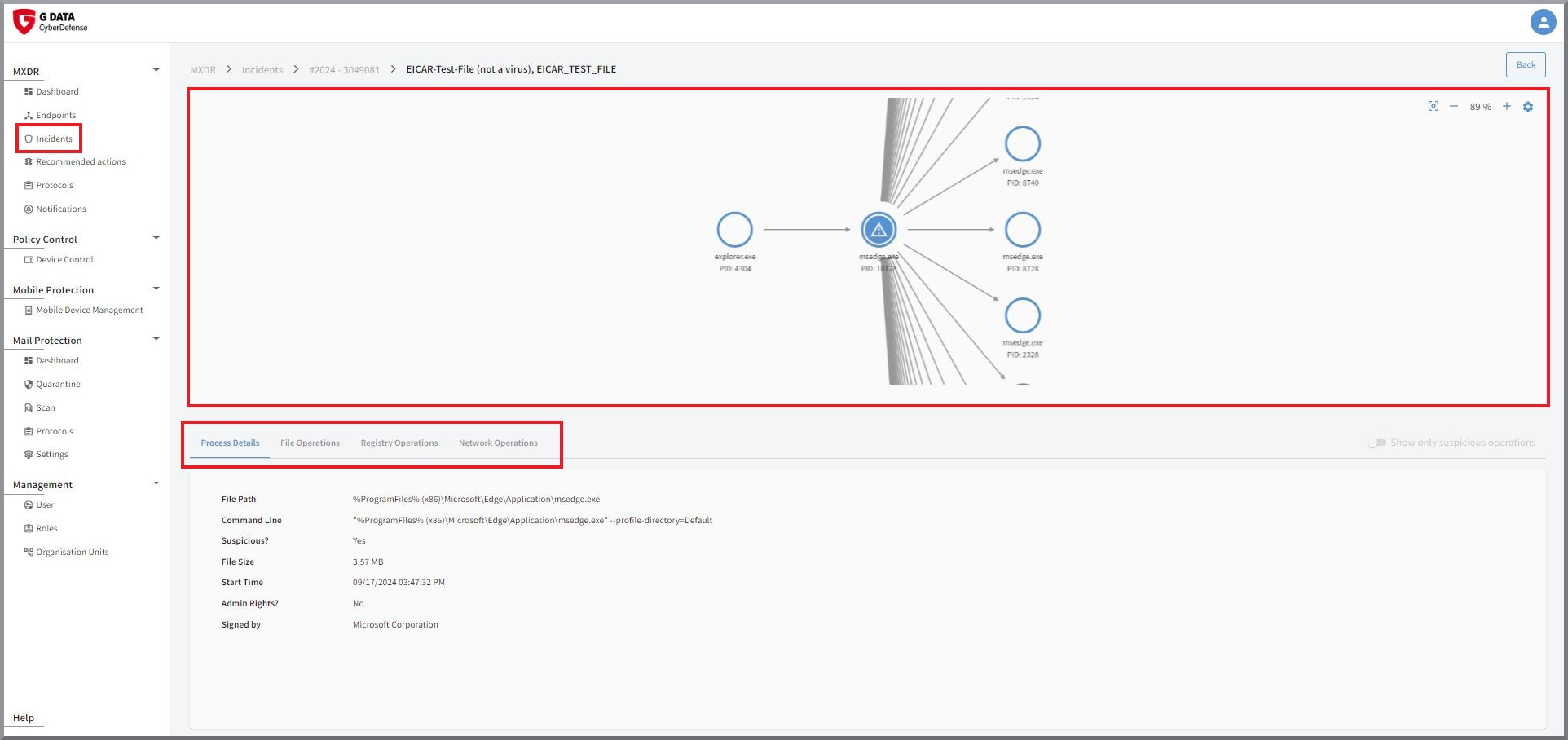Open the user profile avatar icon
Viewport: 1568px width, 740px height.
(x=1543, y=22)
